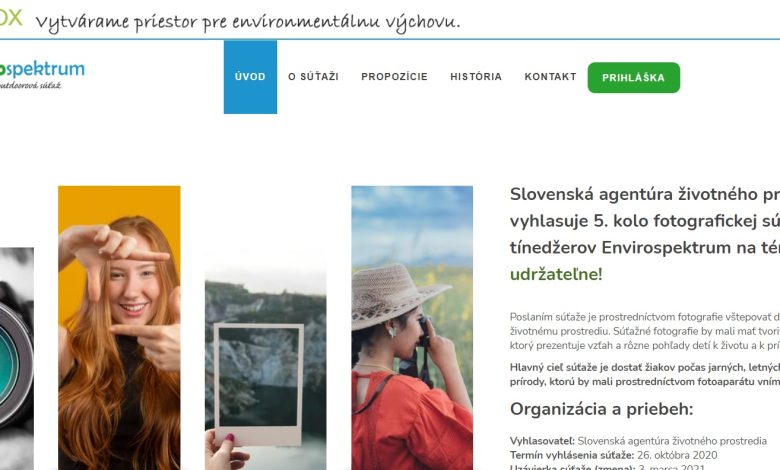Click the 'Poslaním súťaže' intro paragraph
This screenshot has height=470, width=780.
pos(645,331)
